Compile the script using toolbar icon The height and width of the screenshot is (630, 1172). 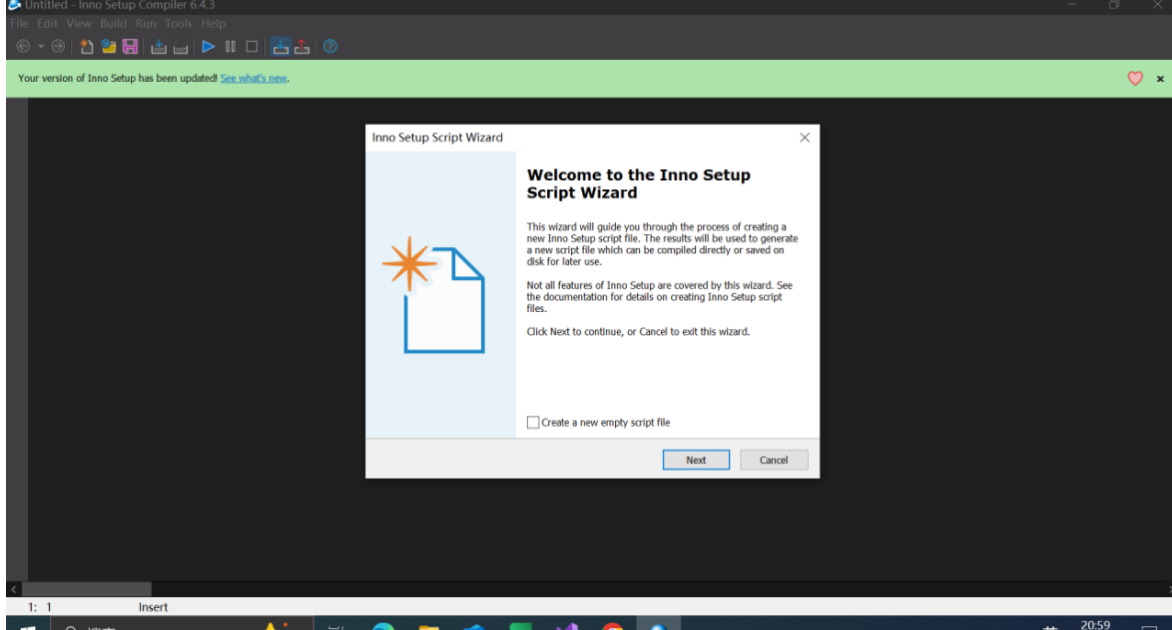tap(158, 46)
